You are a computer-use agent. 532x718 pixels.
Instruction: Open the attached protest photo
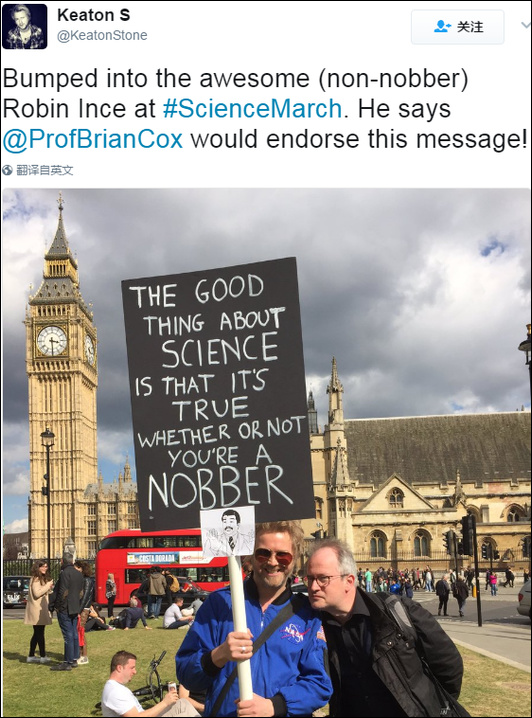pyautogui.click(x=266, y=452)
